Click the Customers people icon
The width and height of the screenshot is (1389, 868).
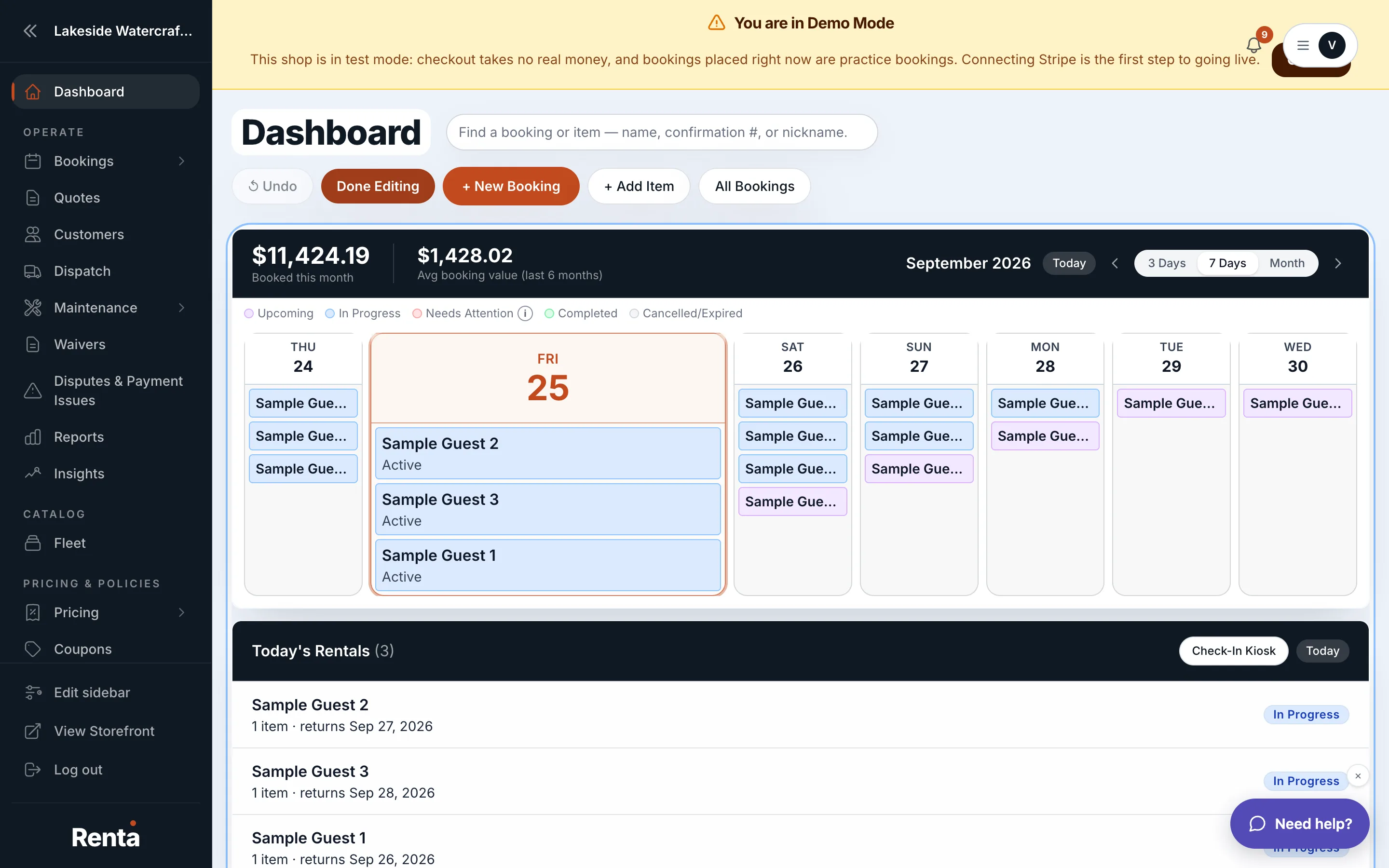tap(33, 234)
